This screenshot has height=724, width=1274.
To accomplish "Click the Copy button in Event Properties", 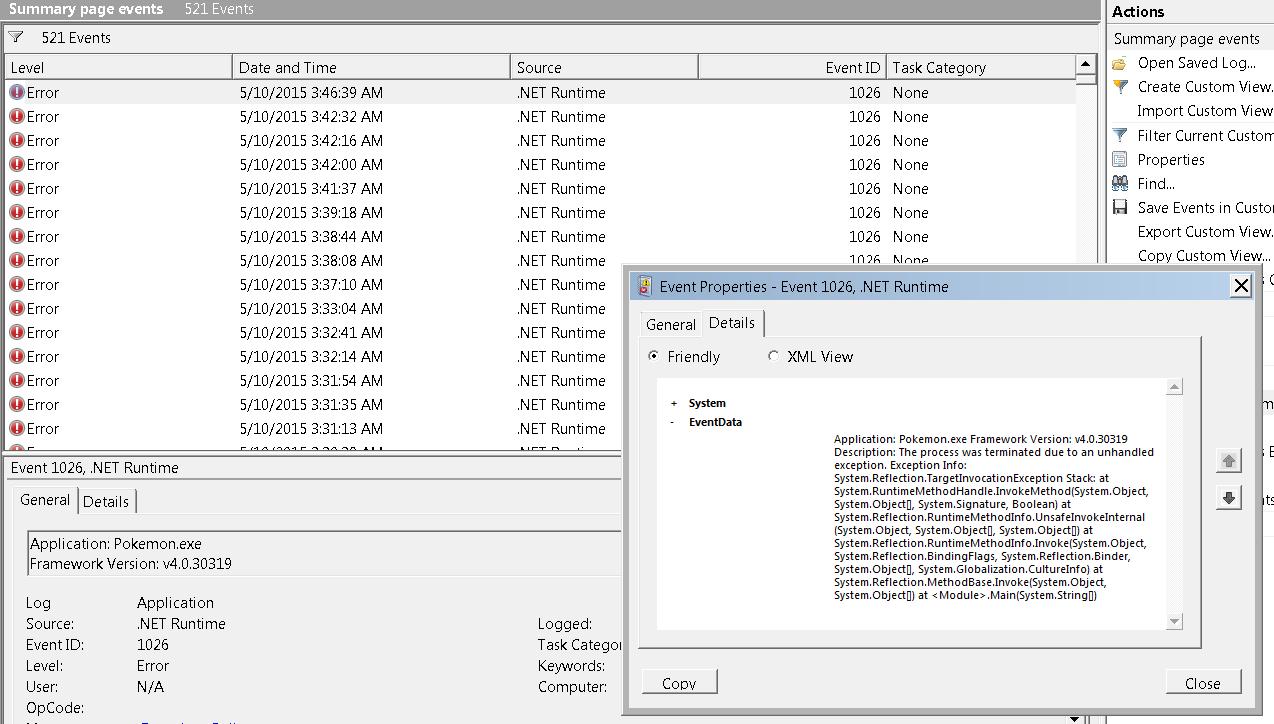I will pos(680,683).
